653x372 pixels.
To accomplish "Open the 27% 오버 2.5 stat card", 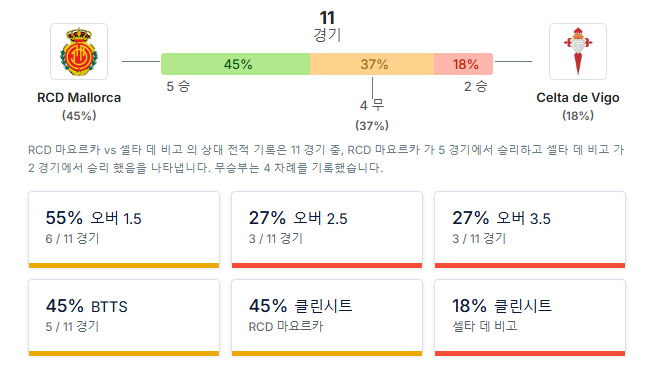I will [327, 230].
